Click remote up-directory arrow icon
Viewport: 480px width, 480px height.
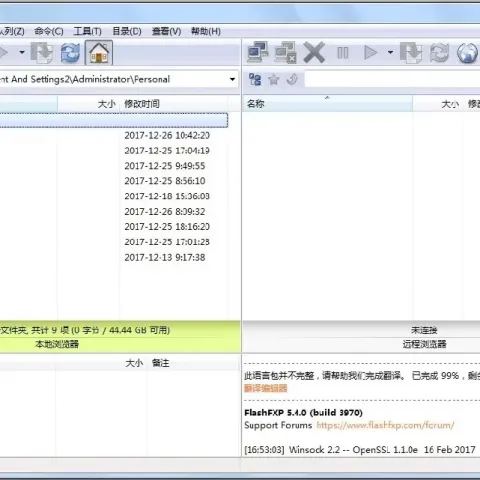point(292,79)
